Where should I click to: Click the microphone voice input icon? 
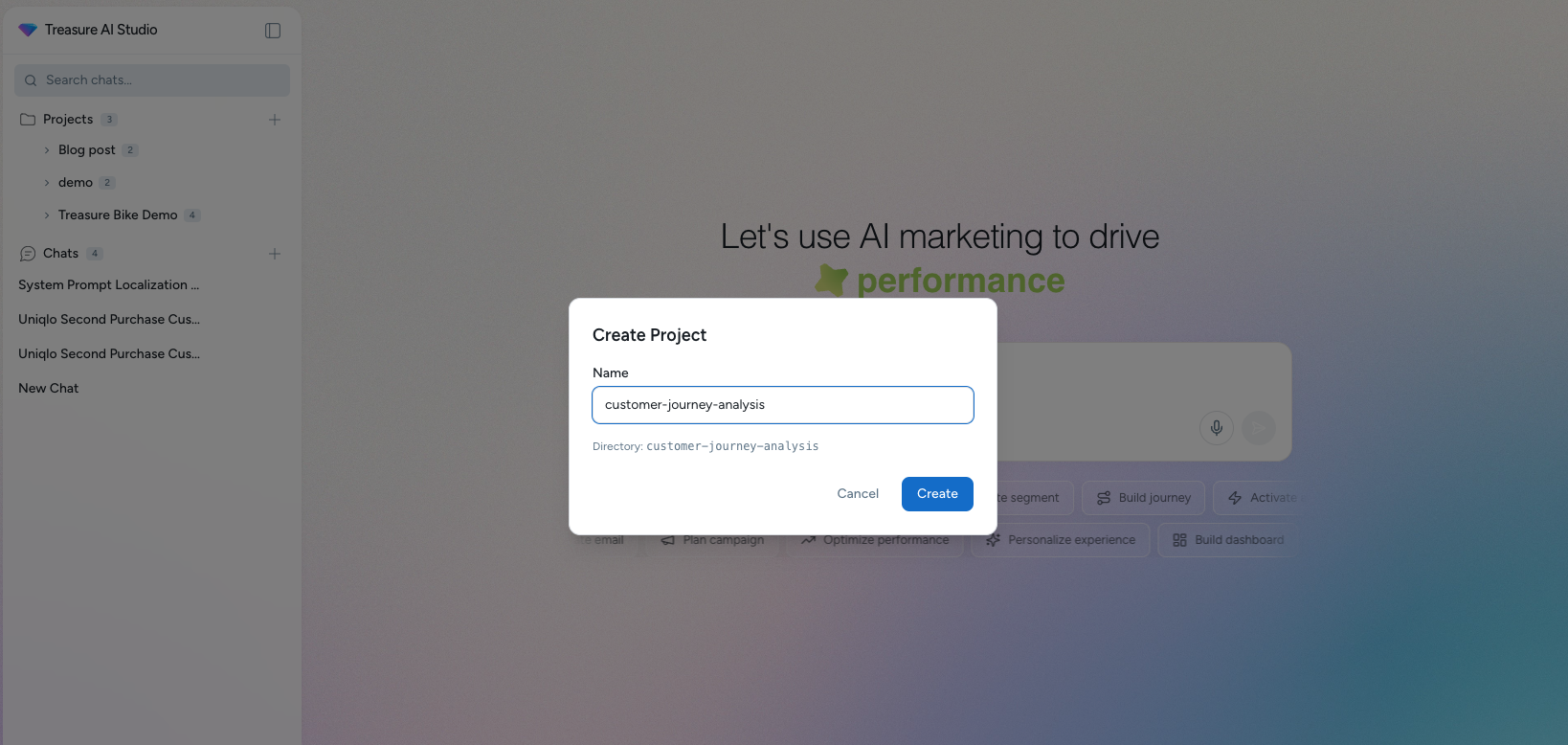(1217, 427)
